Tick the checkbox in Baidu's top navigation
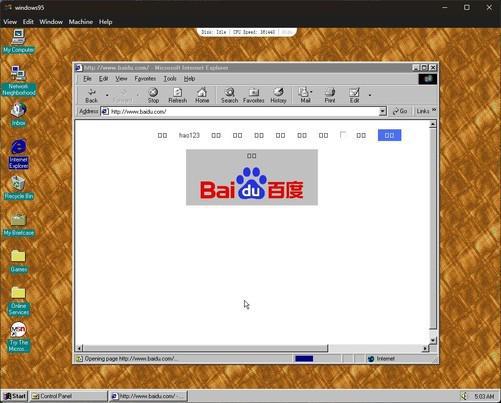This screenshot has height=403, width=501. [x=343, y=135]
